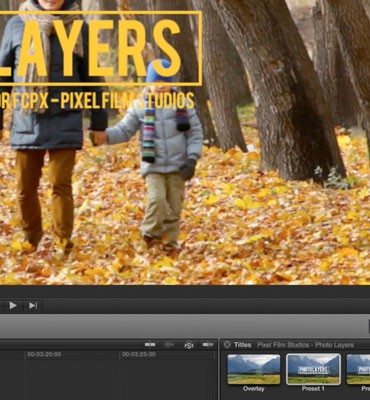The height and width of the screenshot is (400, 370).
Task: Select the 00:03:20:00 timecode on the ruler
Action: [x=44, y=354]
